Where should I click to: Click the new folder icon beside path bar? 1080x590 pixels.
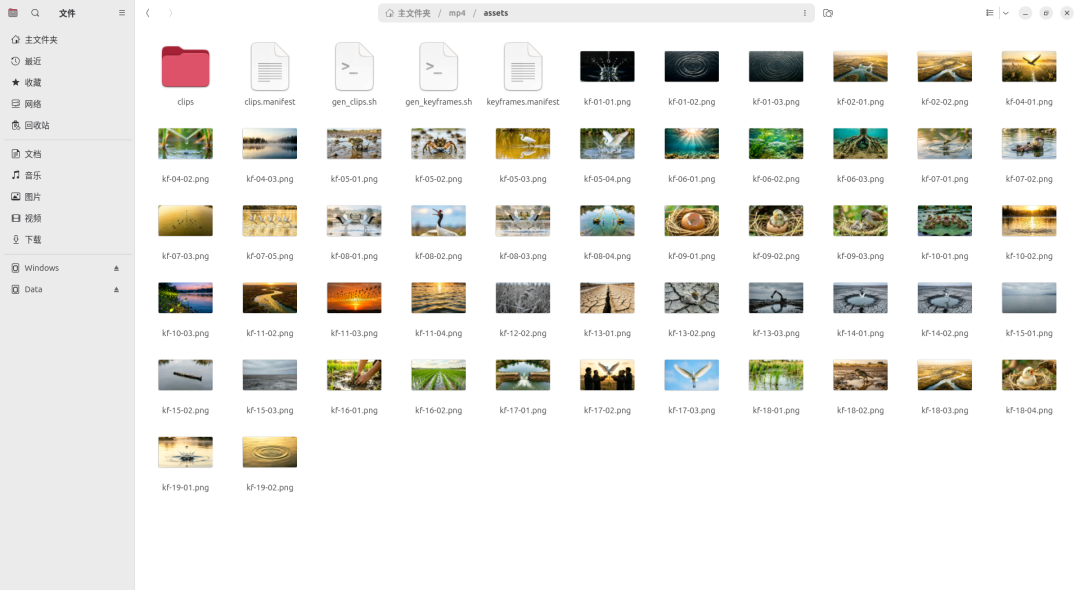(x=828, y=13)
